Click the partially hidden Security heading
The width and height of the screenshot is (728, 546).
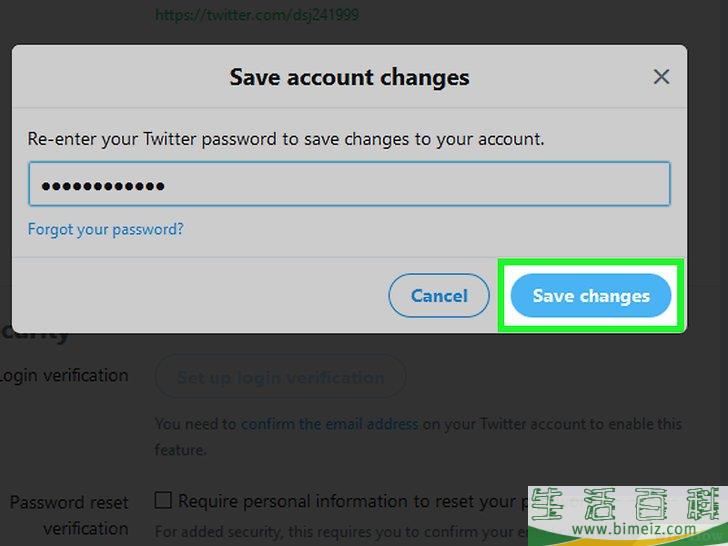click(x=35, y=335)
